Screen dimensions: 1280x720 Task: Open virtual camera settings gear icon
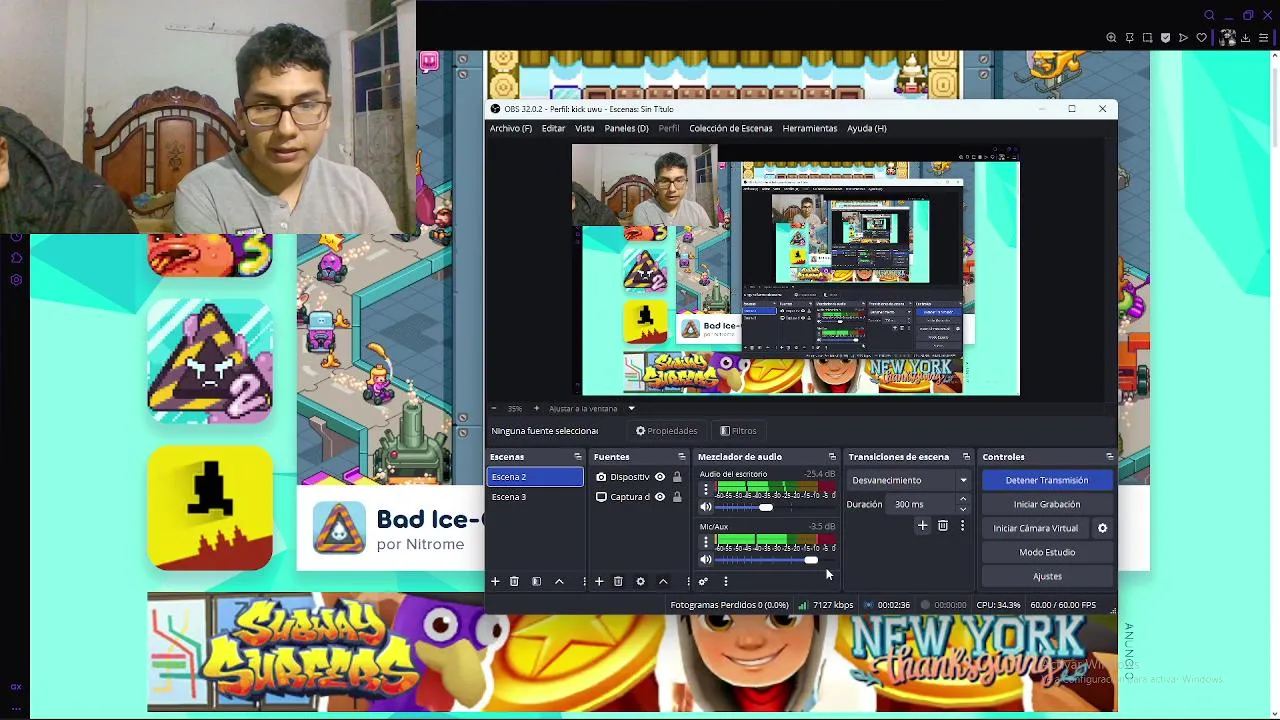(x=1102, y=528)
